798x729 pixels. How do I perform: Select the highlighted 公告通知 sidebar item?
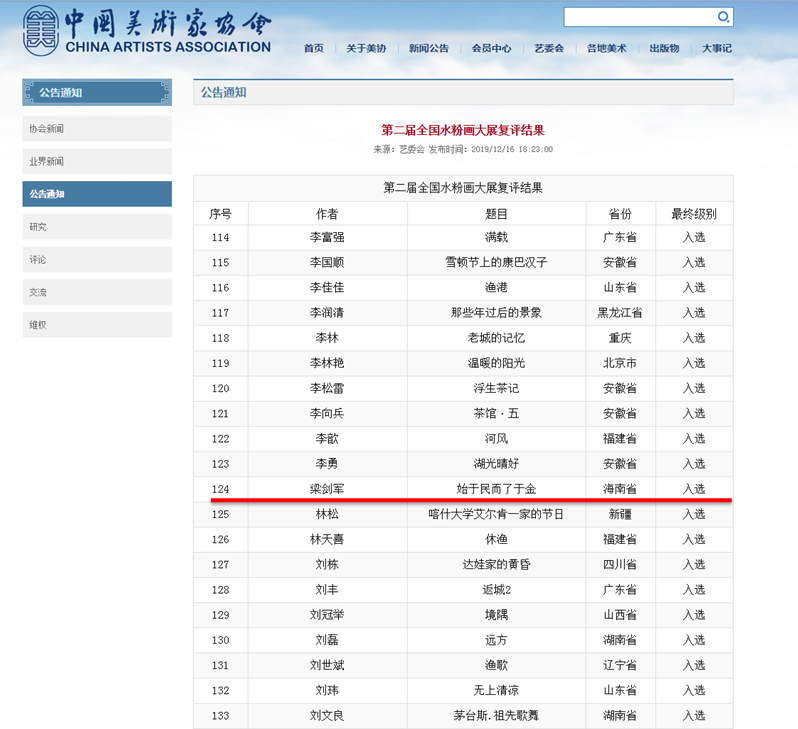tap(97, 194)
